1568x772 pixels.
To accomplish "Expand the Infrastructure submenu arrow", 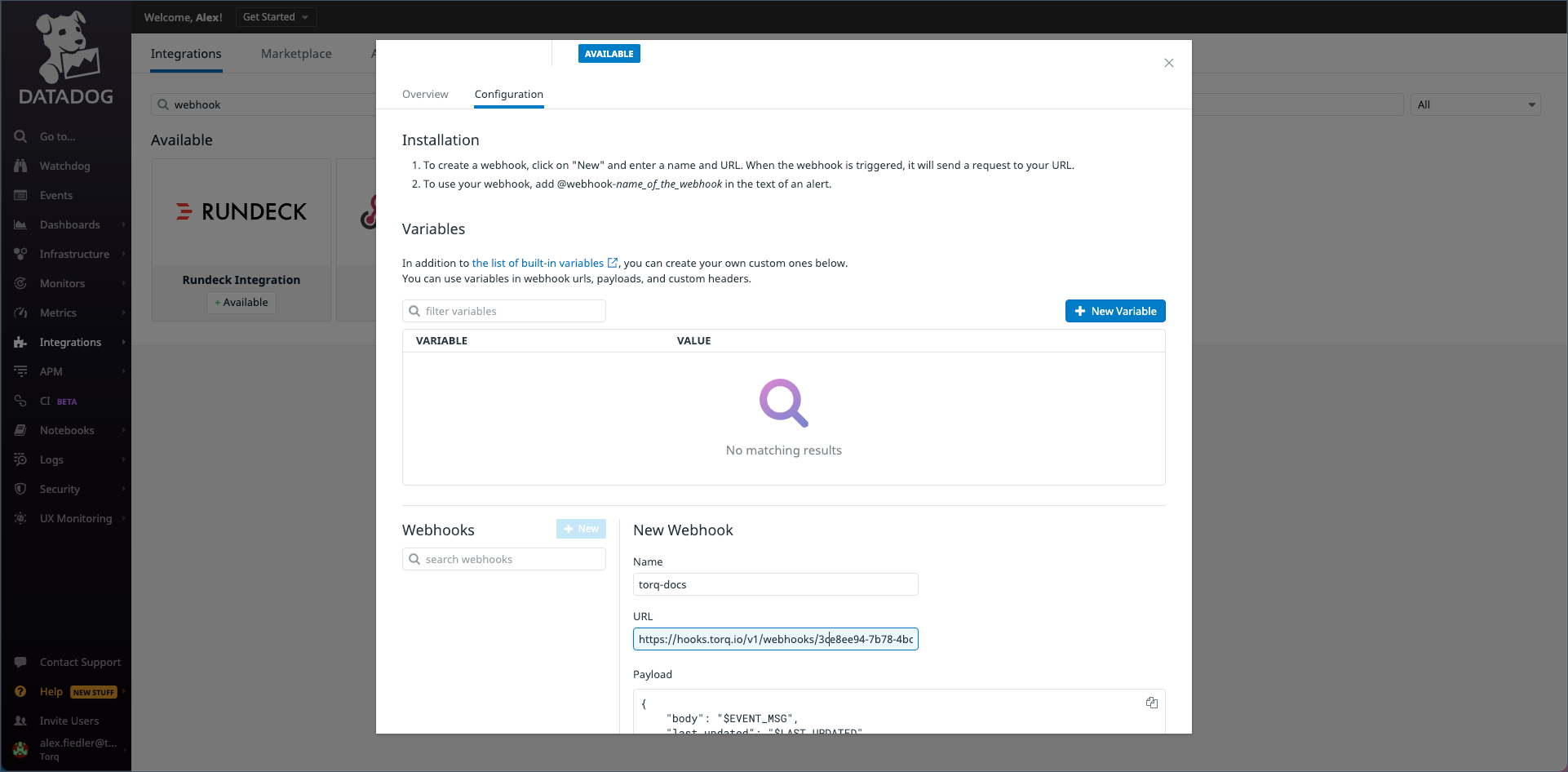I will click(x=124, y=254).
